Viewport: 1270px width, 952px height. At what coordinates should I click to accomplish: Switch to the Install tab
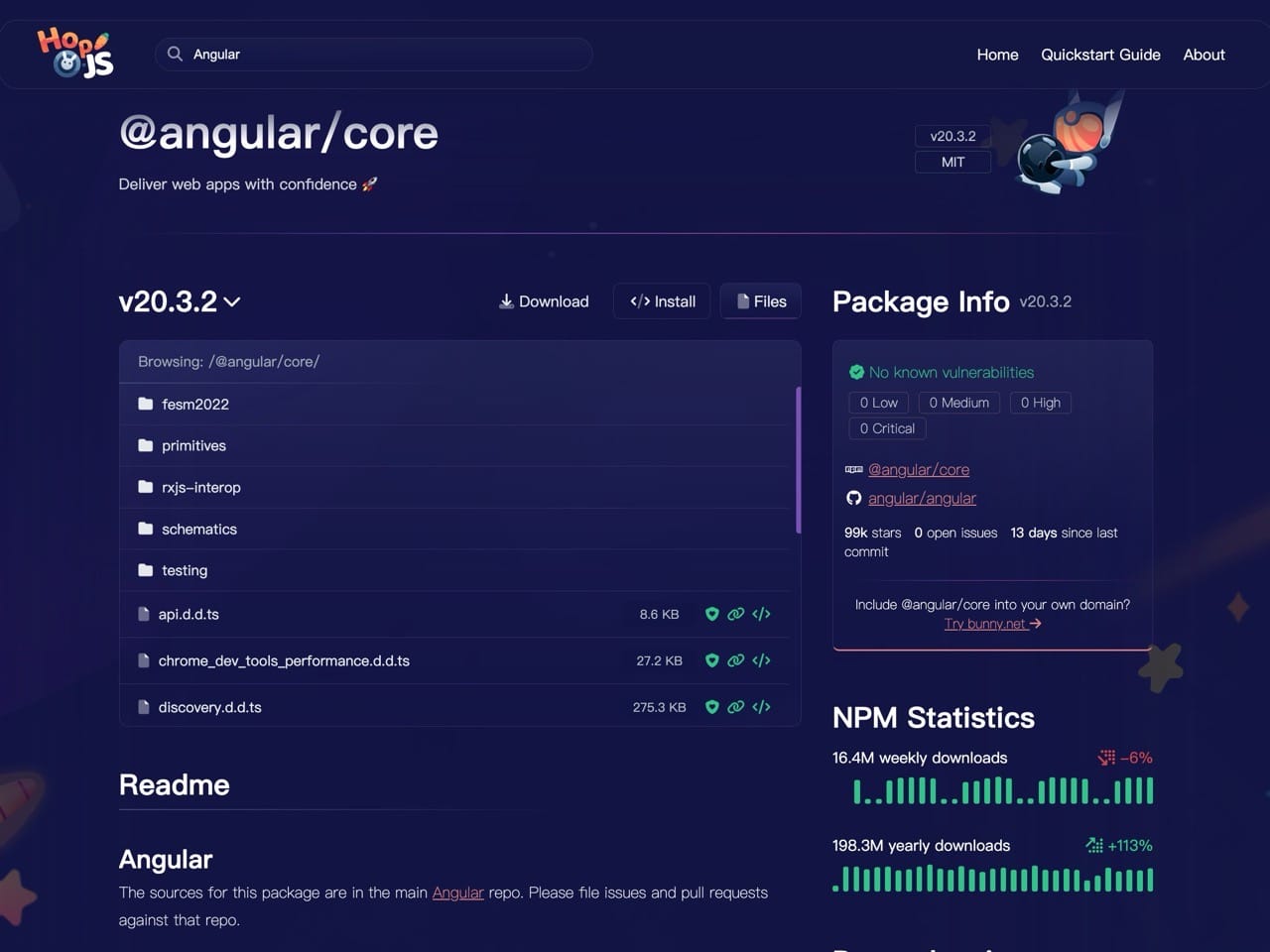pos(663,301)
